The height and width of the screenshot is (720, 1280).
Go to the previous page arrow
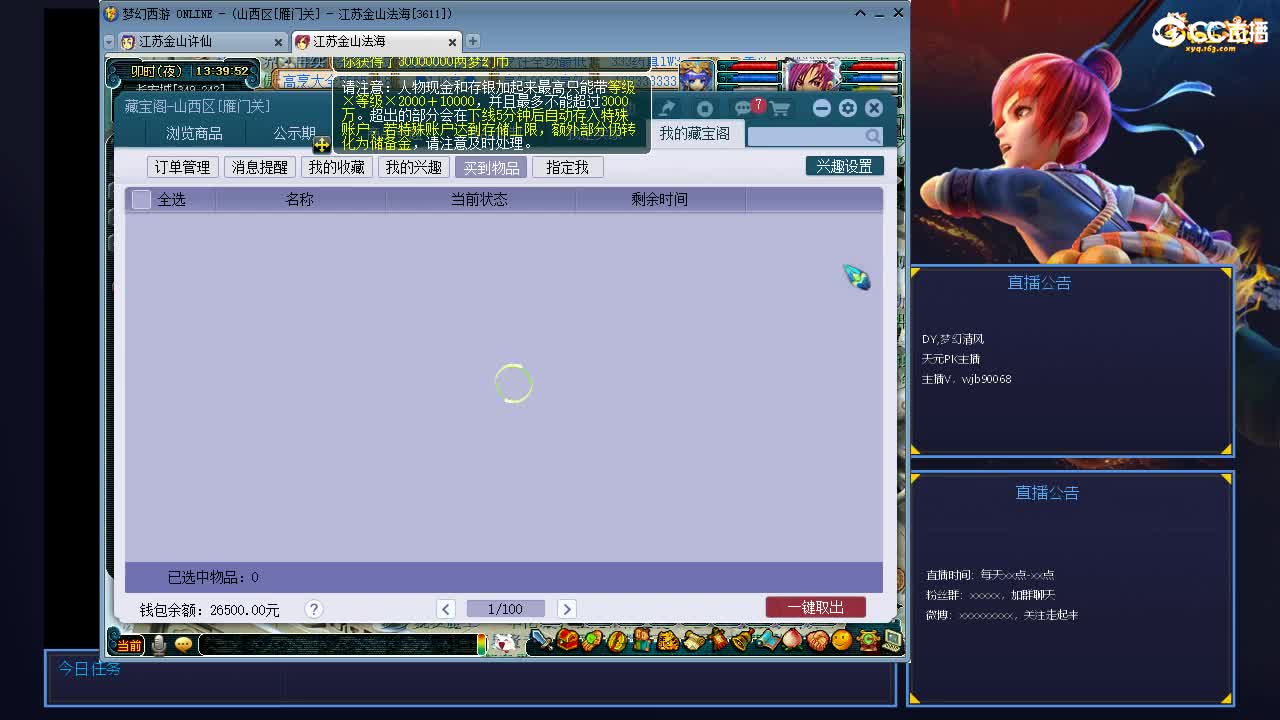[446, 609]
